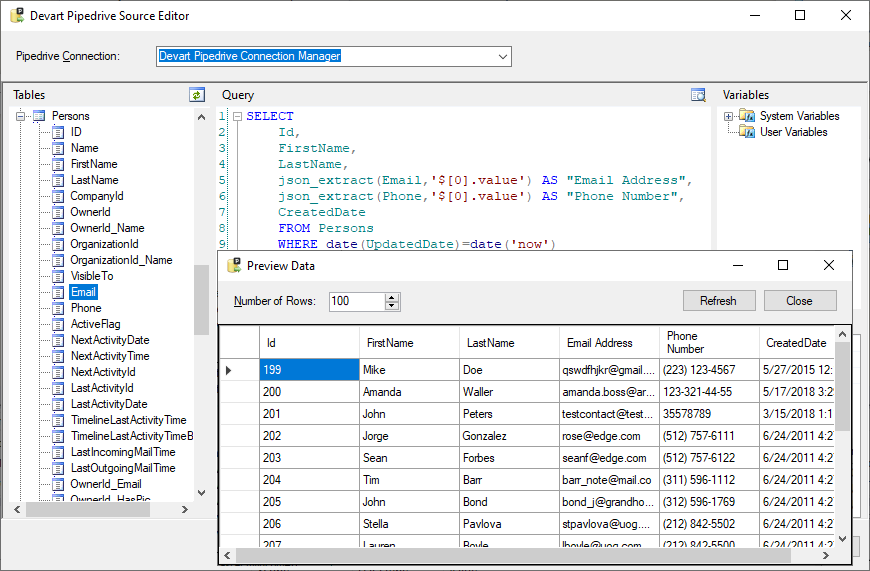Collapse the Persons tree node

click(21, 116)
